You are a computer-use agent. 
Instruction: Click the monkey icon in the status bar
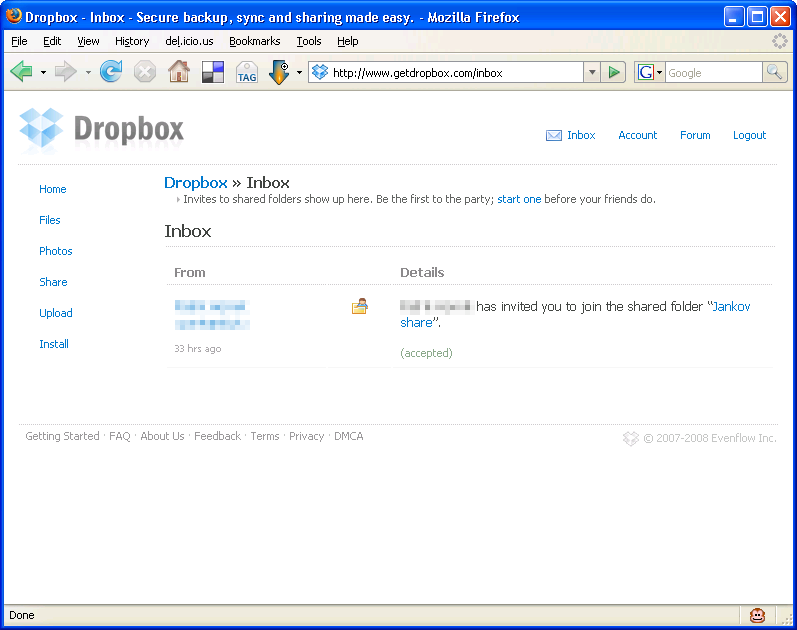(x=757, y=615)
